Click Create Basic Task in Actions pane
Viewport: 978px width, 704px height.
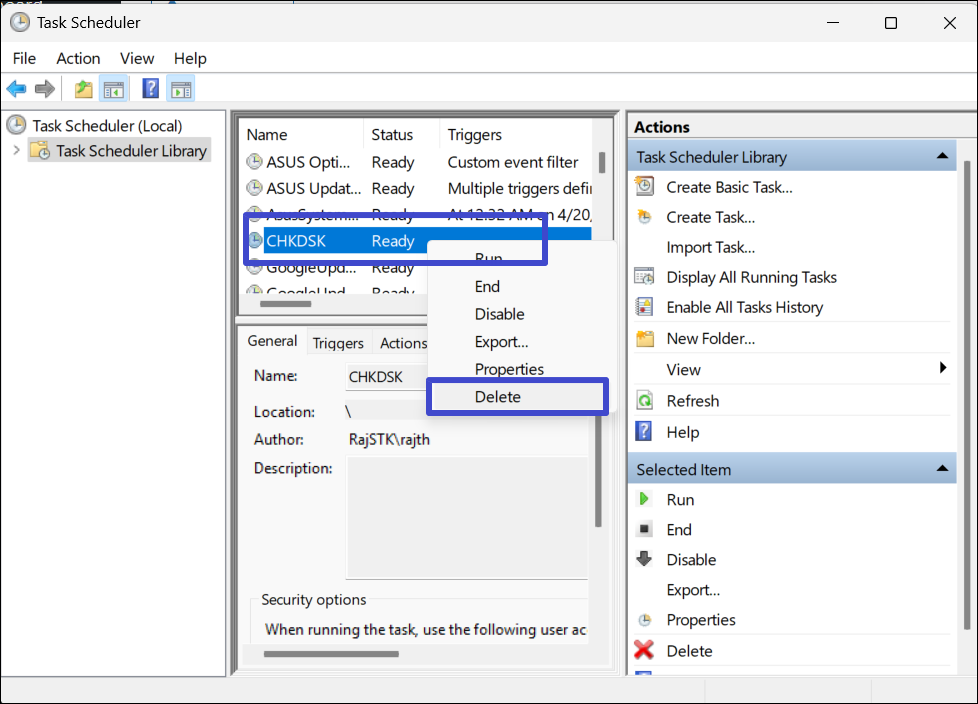tap(729, 187)
